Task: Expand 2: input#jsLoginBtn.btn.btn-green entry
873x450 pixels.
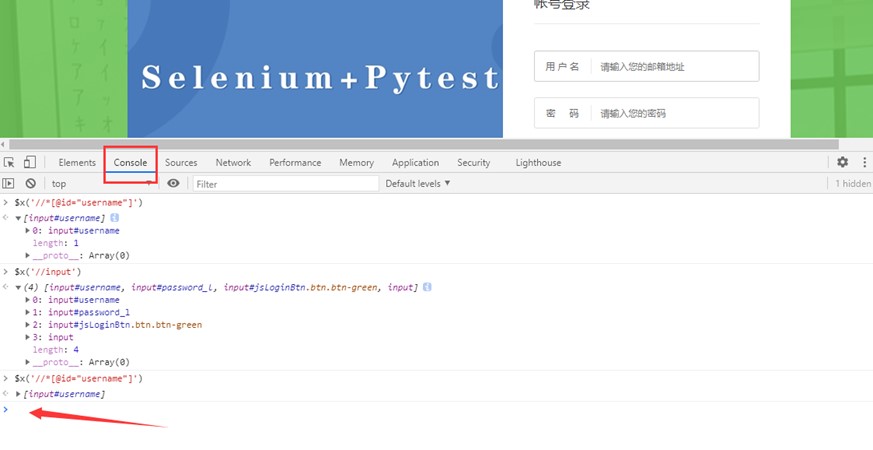Action: point(27,325)
